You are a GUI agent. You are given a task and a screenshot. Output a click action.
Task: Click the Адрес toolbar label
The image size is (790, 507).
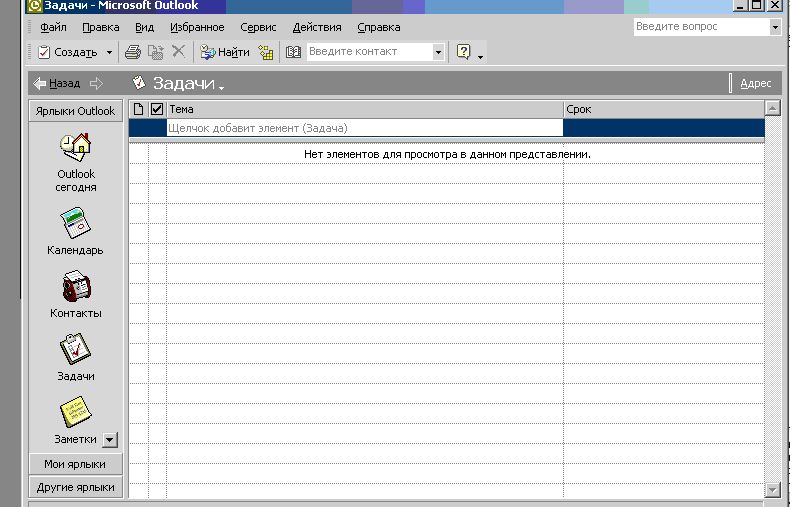[x=755, y=83]
